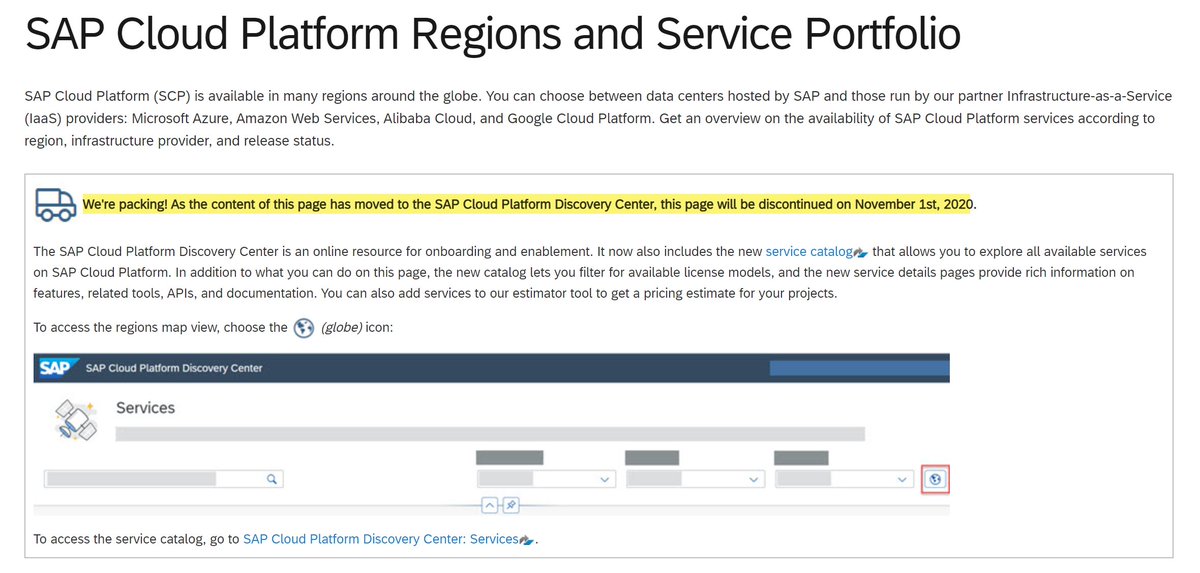Open the leftmost filter dropdown in Services screenshot
This screenshot has height=573, width=1200.
545,479
